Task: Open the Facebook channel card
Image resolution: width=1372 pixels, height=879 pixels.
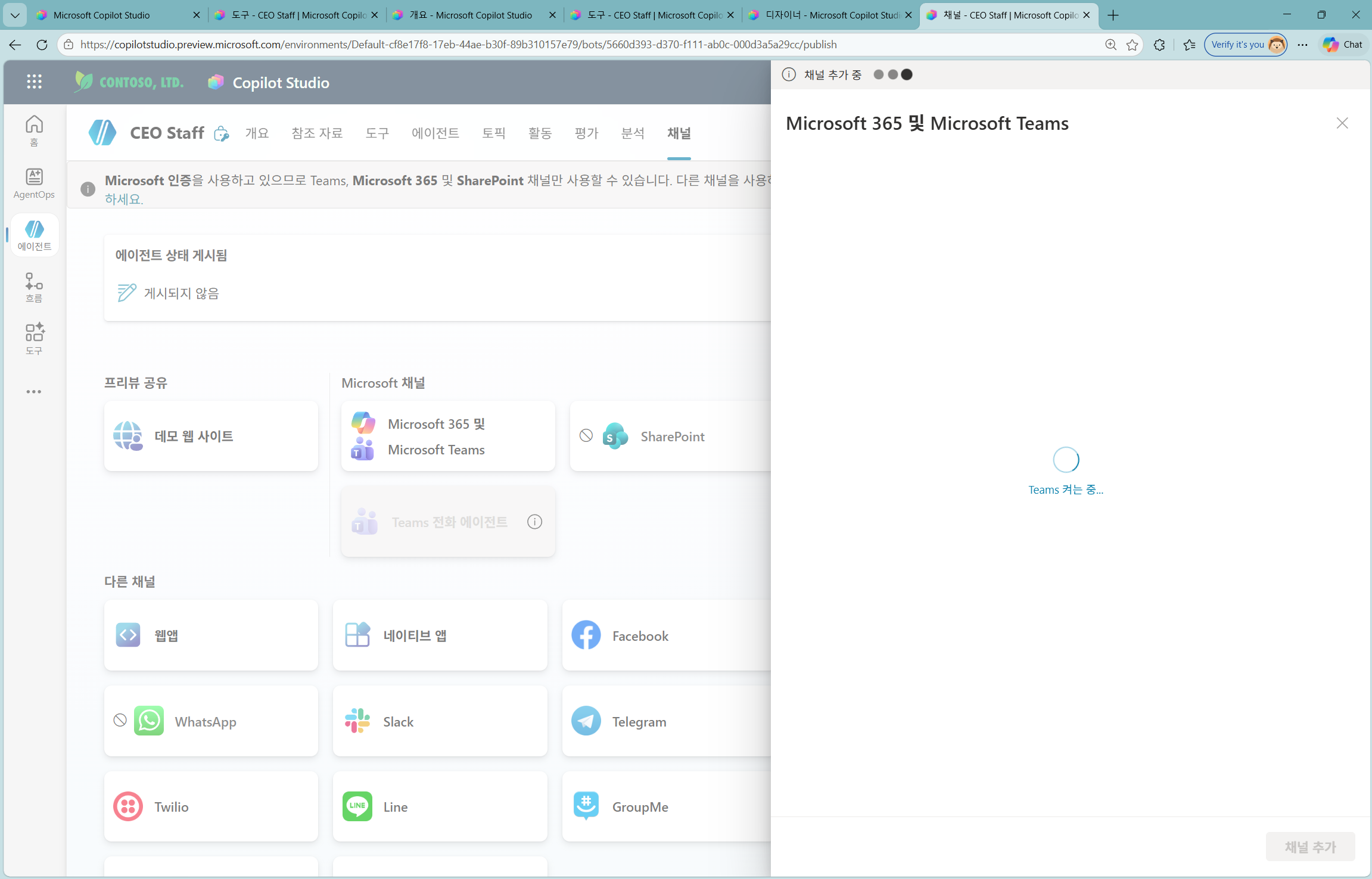Action: [667, 635]
